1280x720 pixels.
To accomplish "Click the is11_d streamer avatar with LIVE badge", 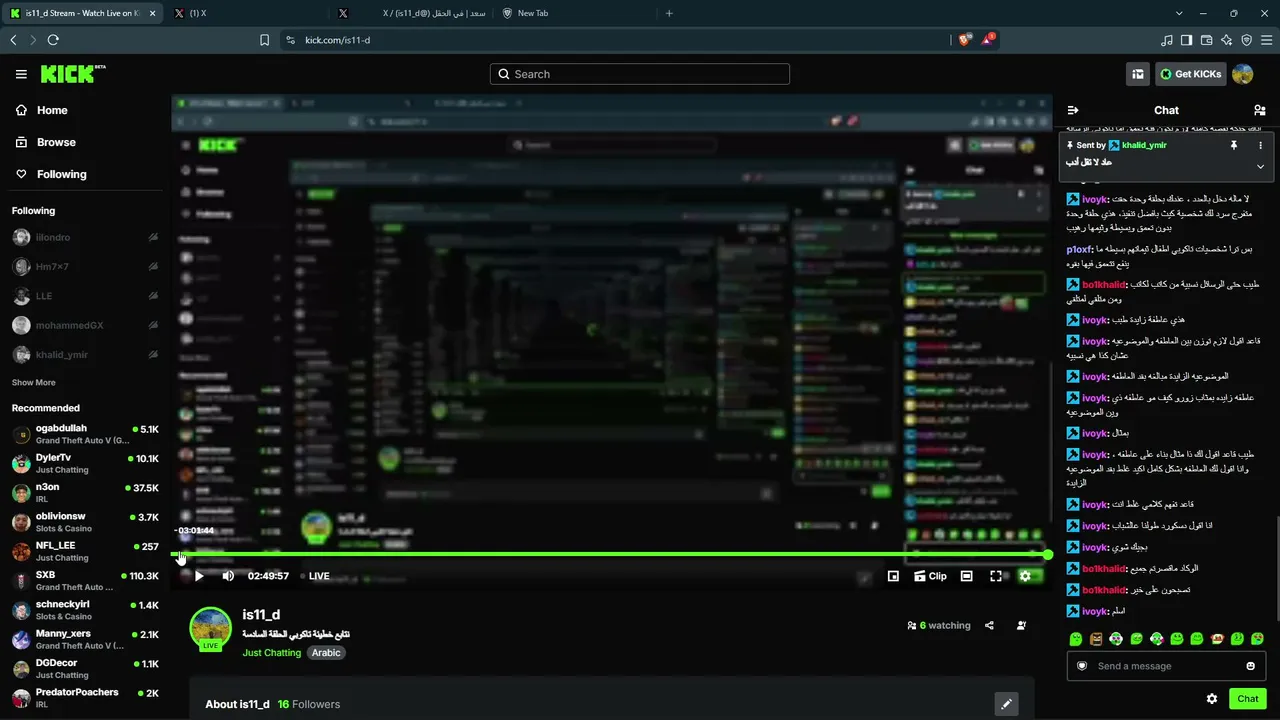I will pyautogui.click(x=210, y=629).
